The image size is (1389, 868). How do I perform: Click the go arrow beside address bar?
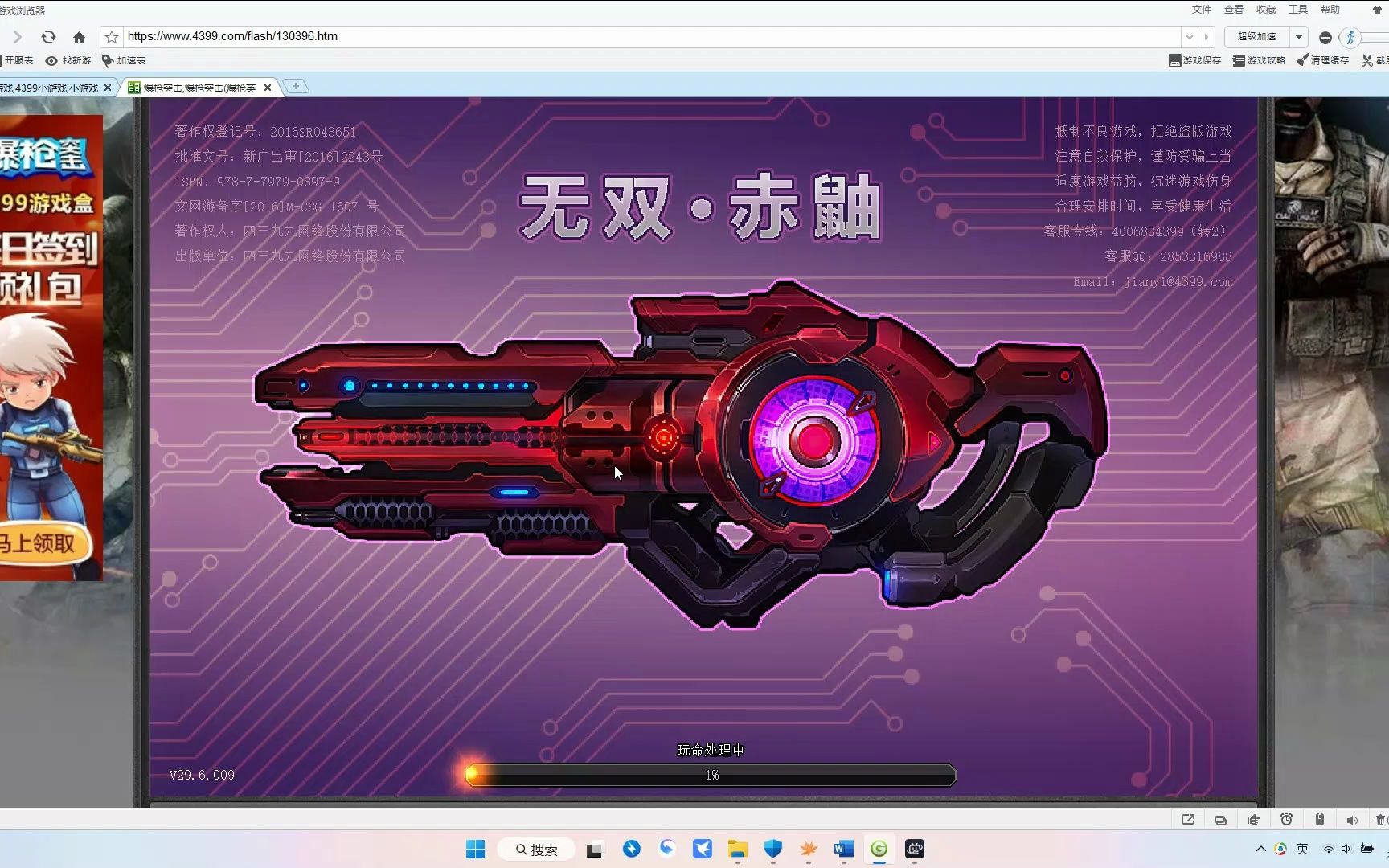[1207, 37]
